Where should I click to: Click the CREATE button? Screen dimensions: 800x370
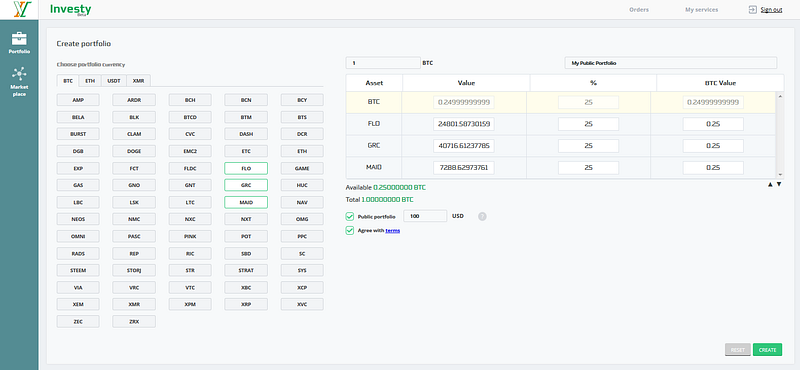pos(767,350)
